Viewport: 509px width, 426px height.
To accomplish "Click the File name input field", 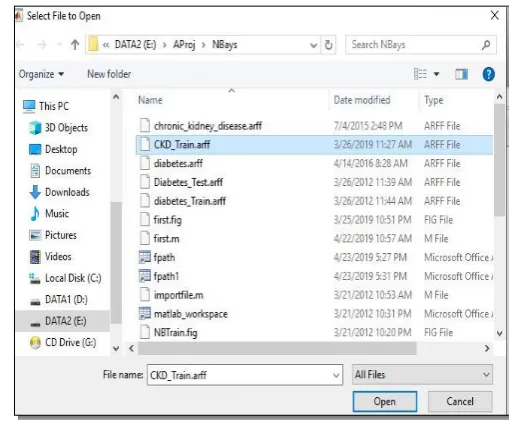I will (x=245, y=375).
